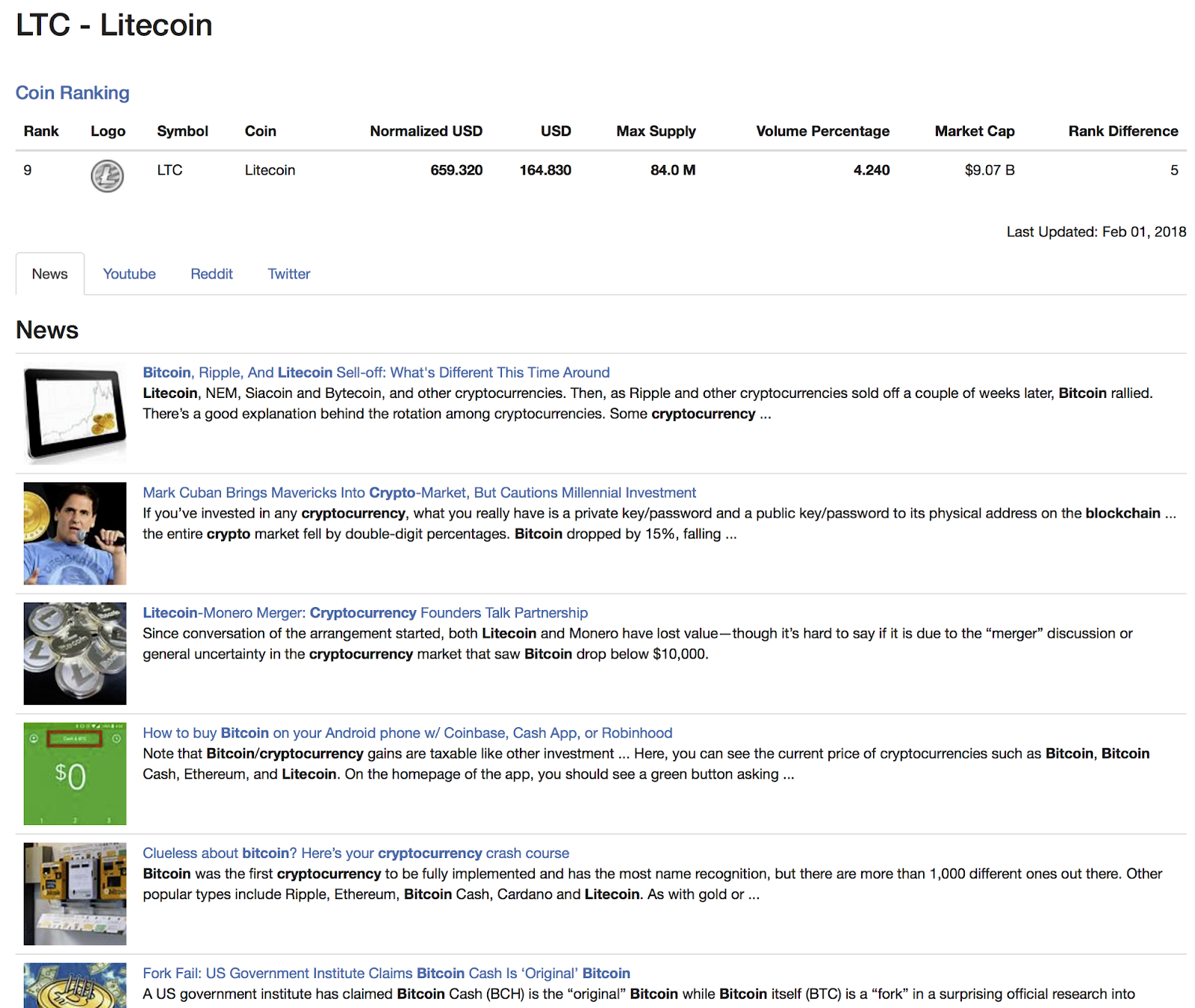Open the Coin Ranking link
Screen dimensions: 1195x1008
pos(72,93)
